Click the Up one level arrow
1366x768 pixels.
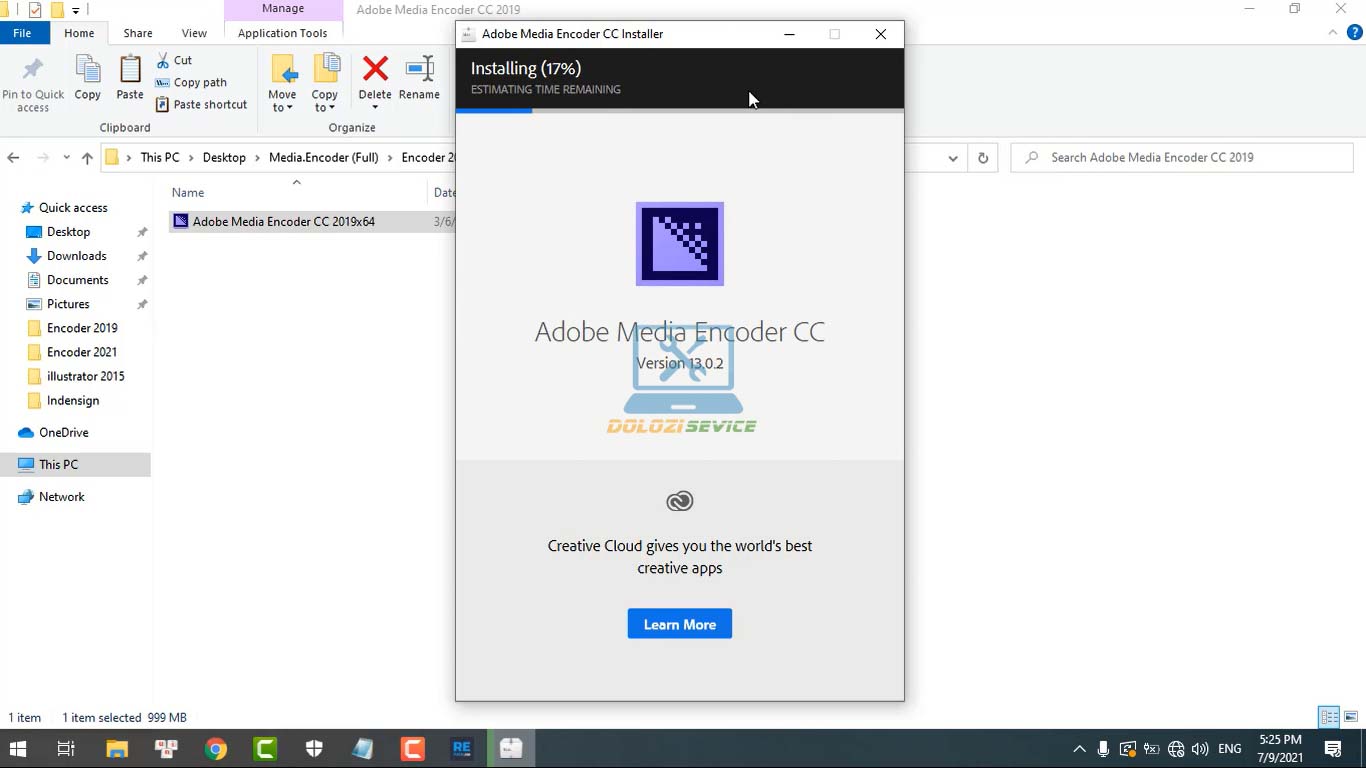(x=87, y=157)
